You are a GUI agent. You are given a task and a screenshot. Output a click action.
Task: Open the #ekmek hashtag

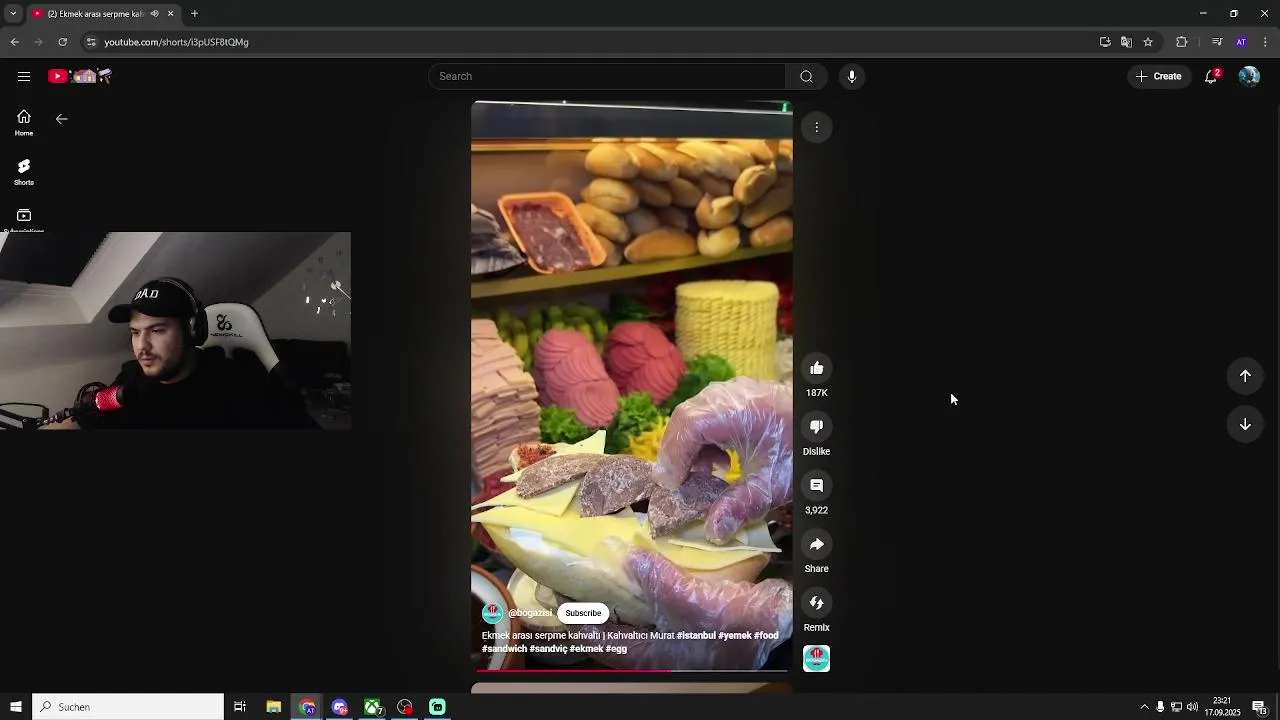(586, 649)
